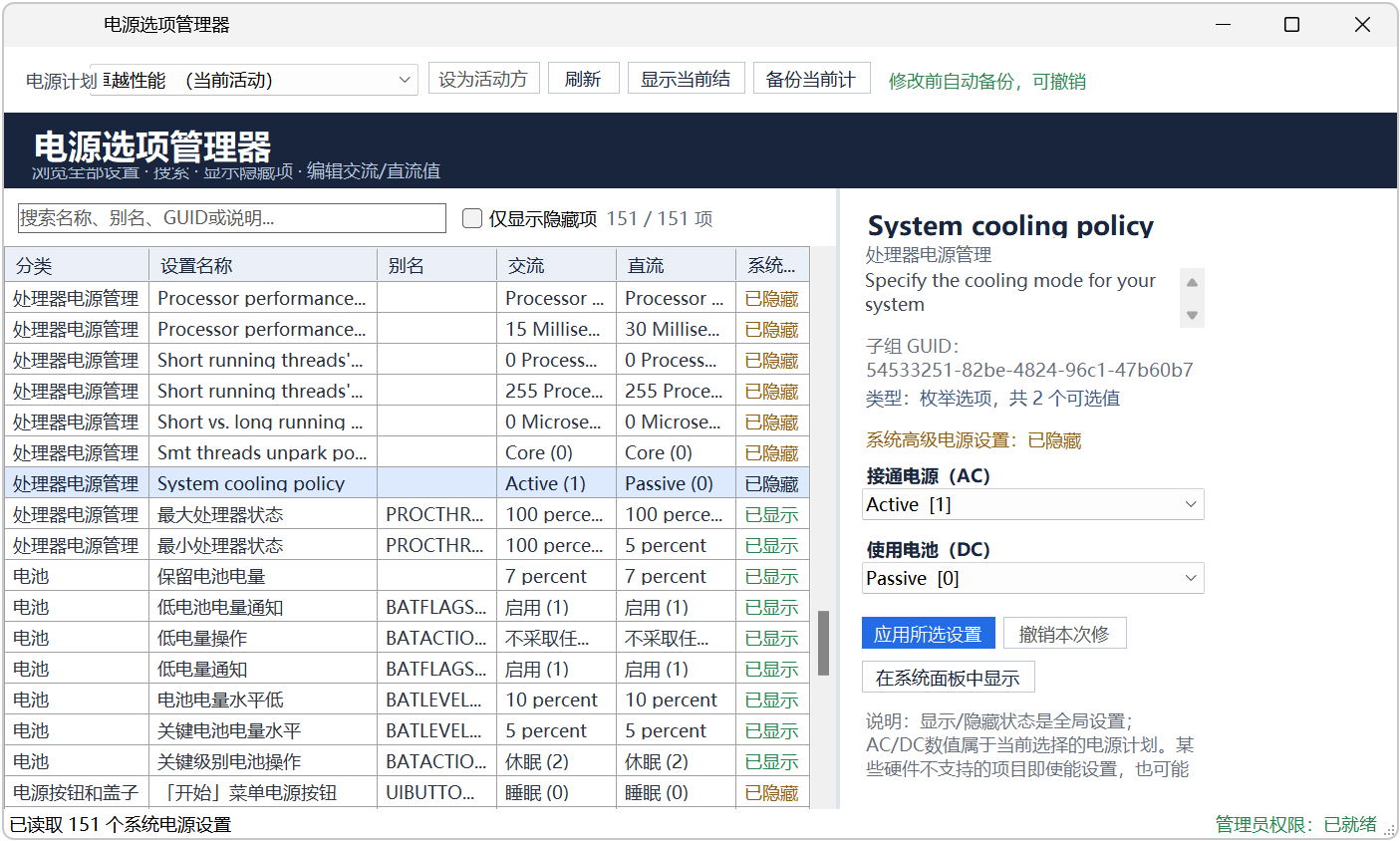
Task: Click the Active (1) AC cell
Action: (556, 483)
